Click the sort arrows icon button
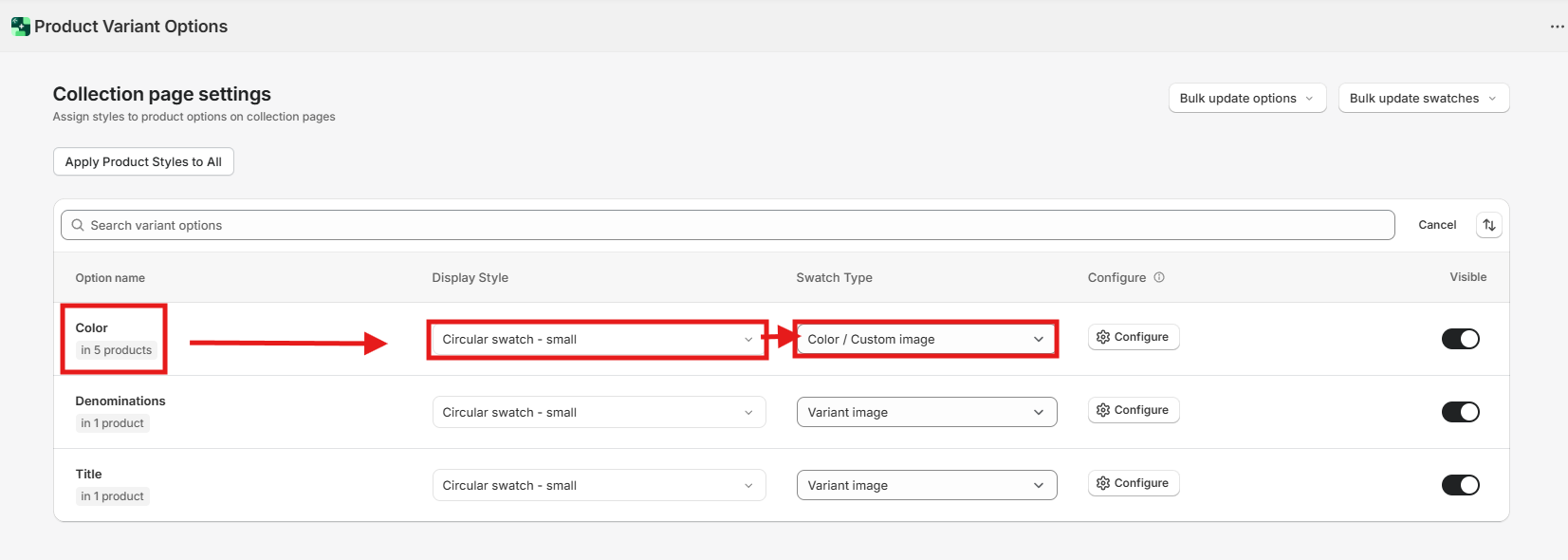Image resolution: width=1568 pixels, height=560 pixels. (1488, 225)
